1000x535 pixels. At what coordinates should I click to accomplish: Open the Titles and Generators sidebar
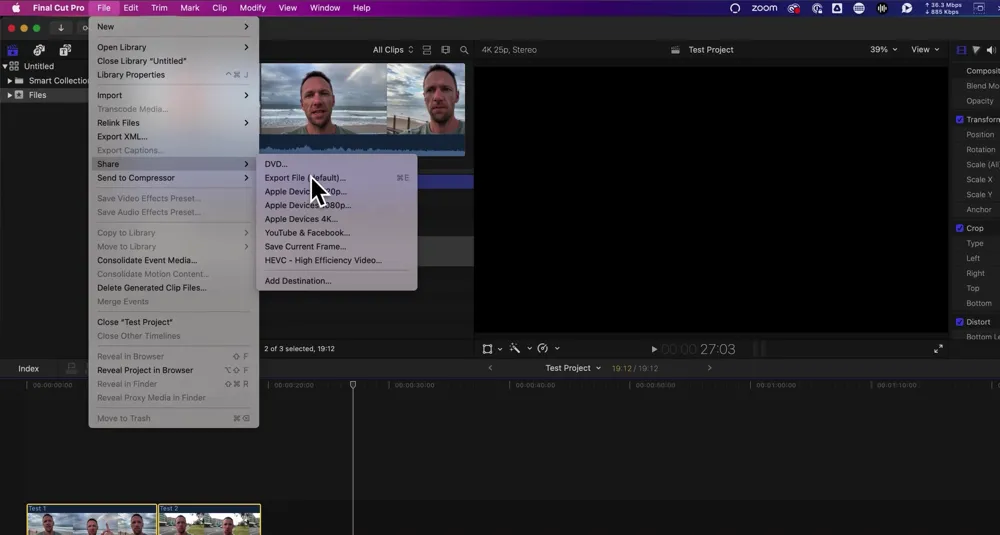click(x=65, y=50)
